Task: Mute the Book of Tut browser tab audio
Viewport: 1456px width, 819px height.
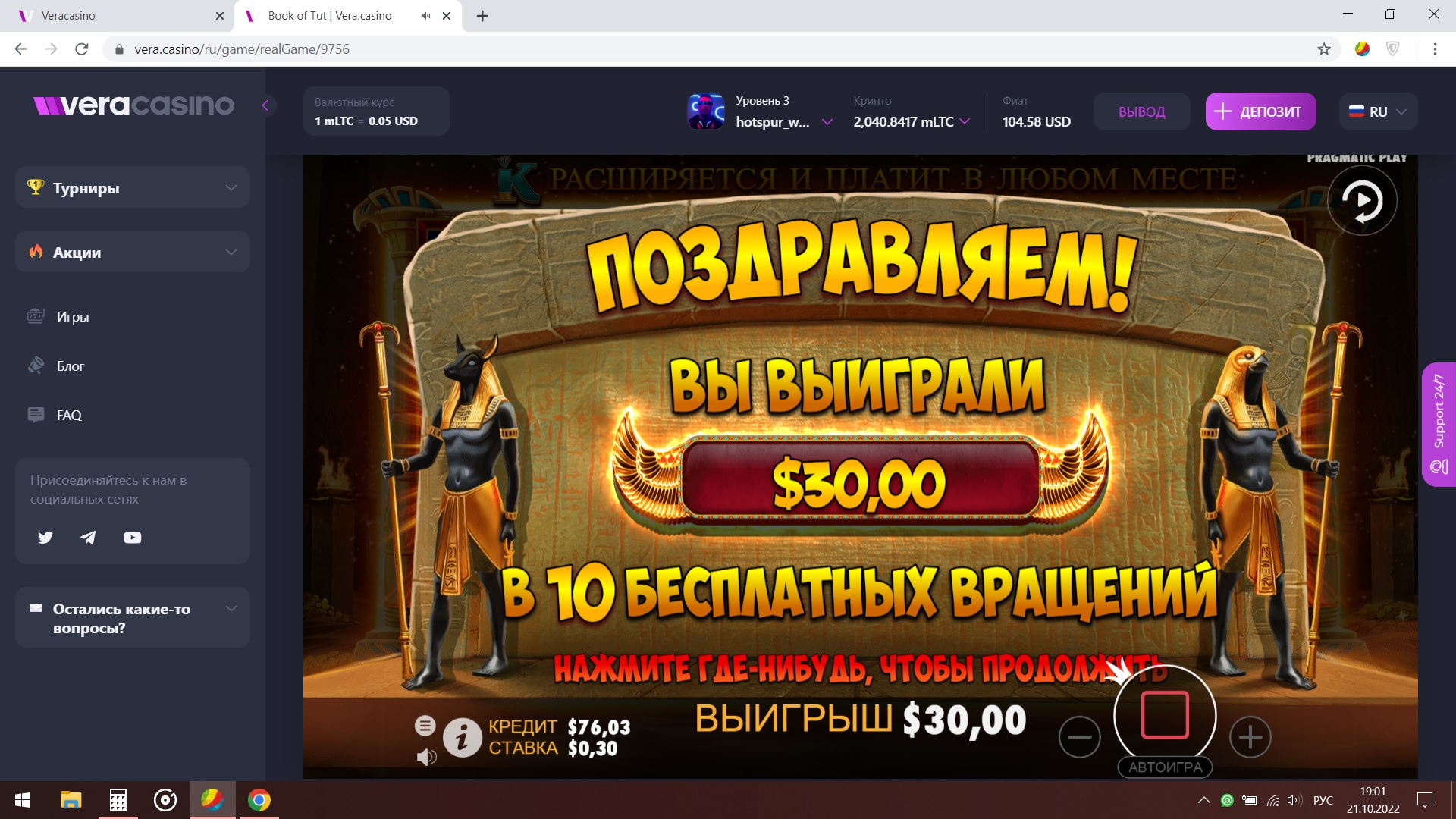Action: [425, 16]
